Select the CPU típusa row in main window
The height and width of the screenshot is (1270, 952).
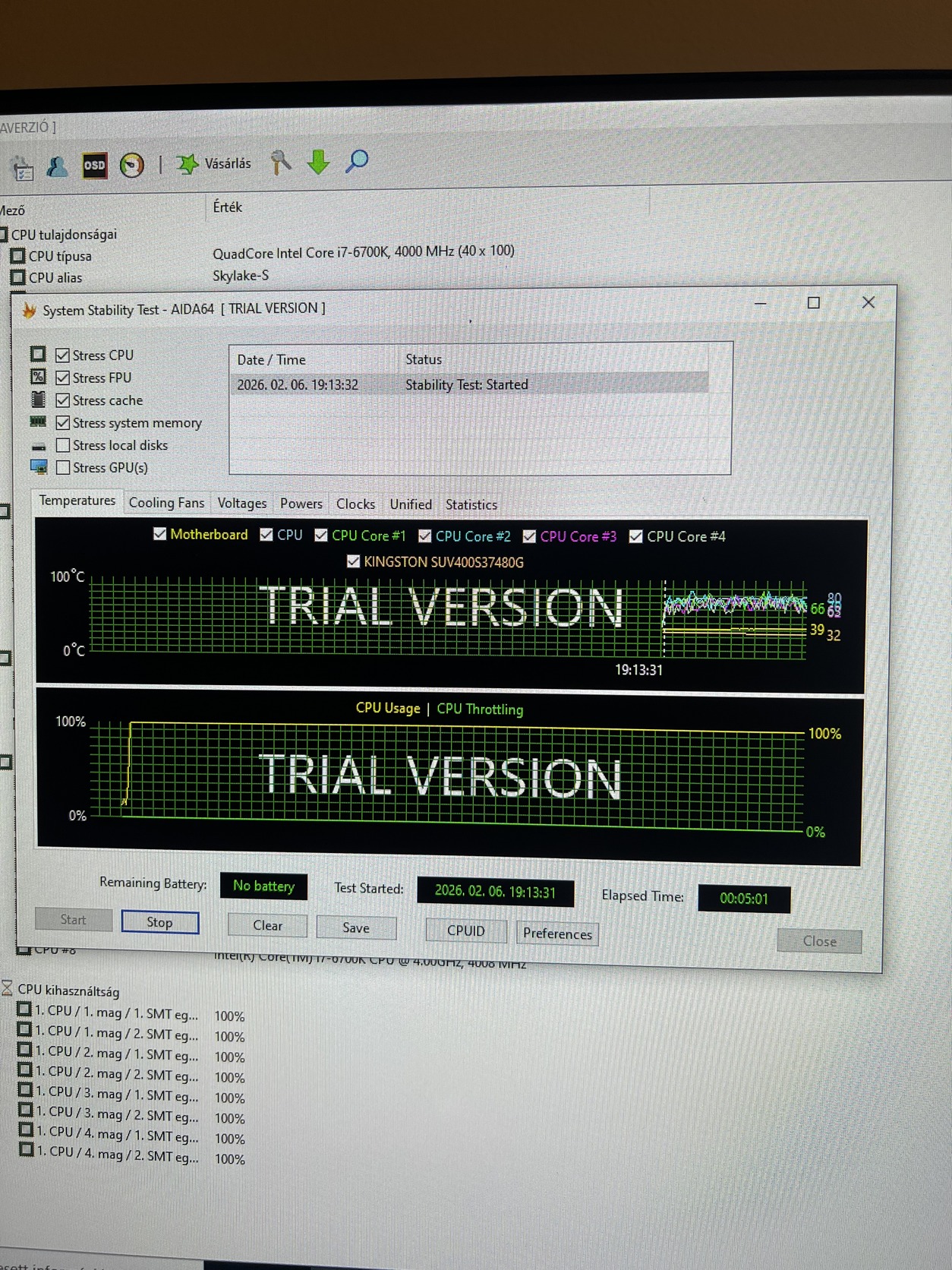tap(262, 254)
